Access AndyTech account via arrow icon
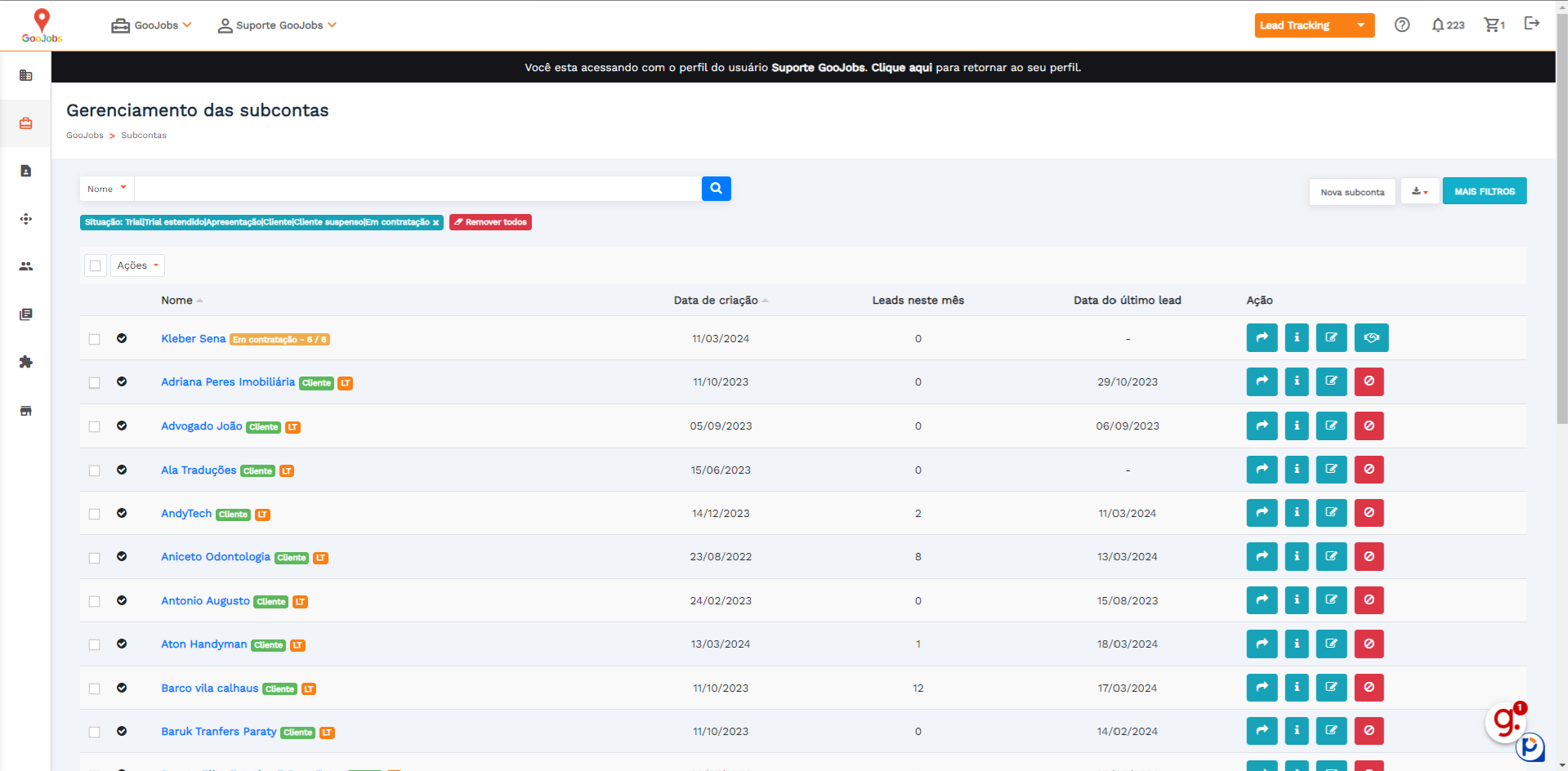This screenshot has width=1568, height=771. tap(1262, 513)
